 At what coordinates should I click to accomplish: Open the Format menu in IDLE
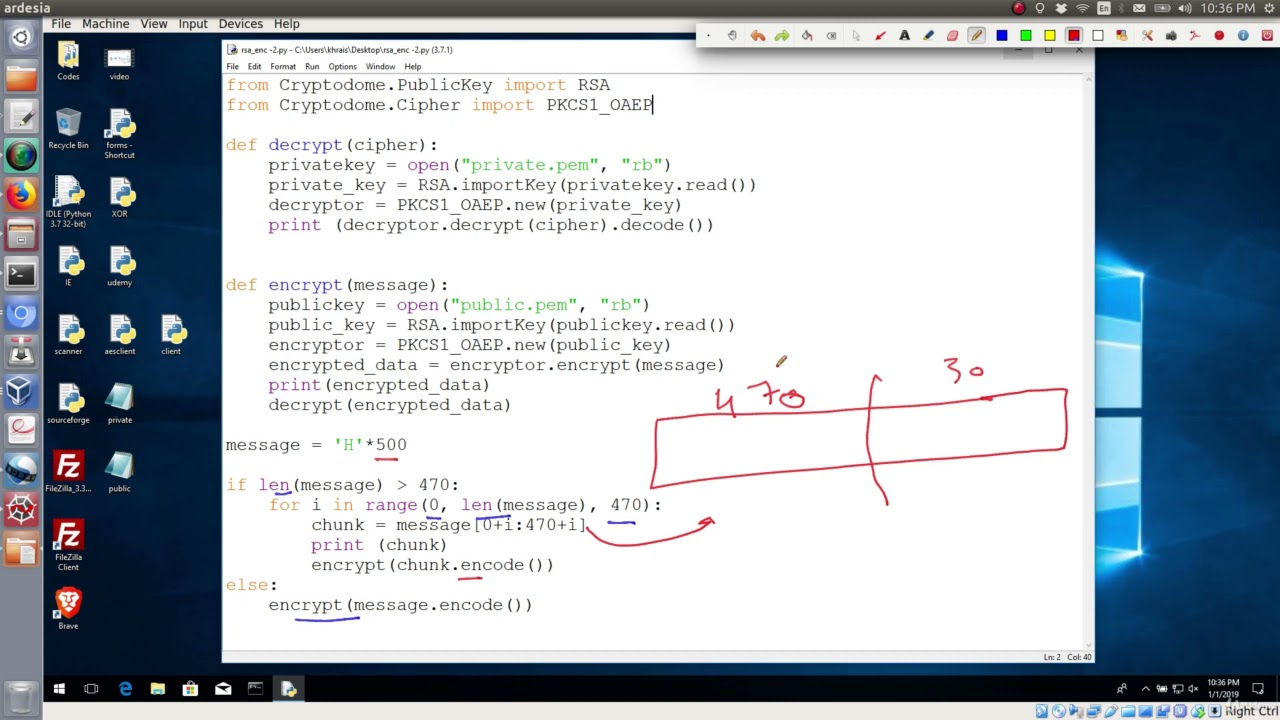[282, 67]
